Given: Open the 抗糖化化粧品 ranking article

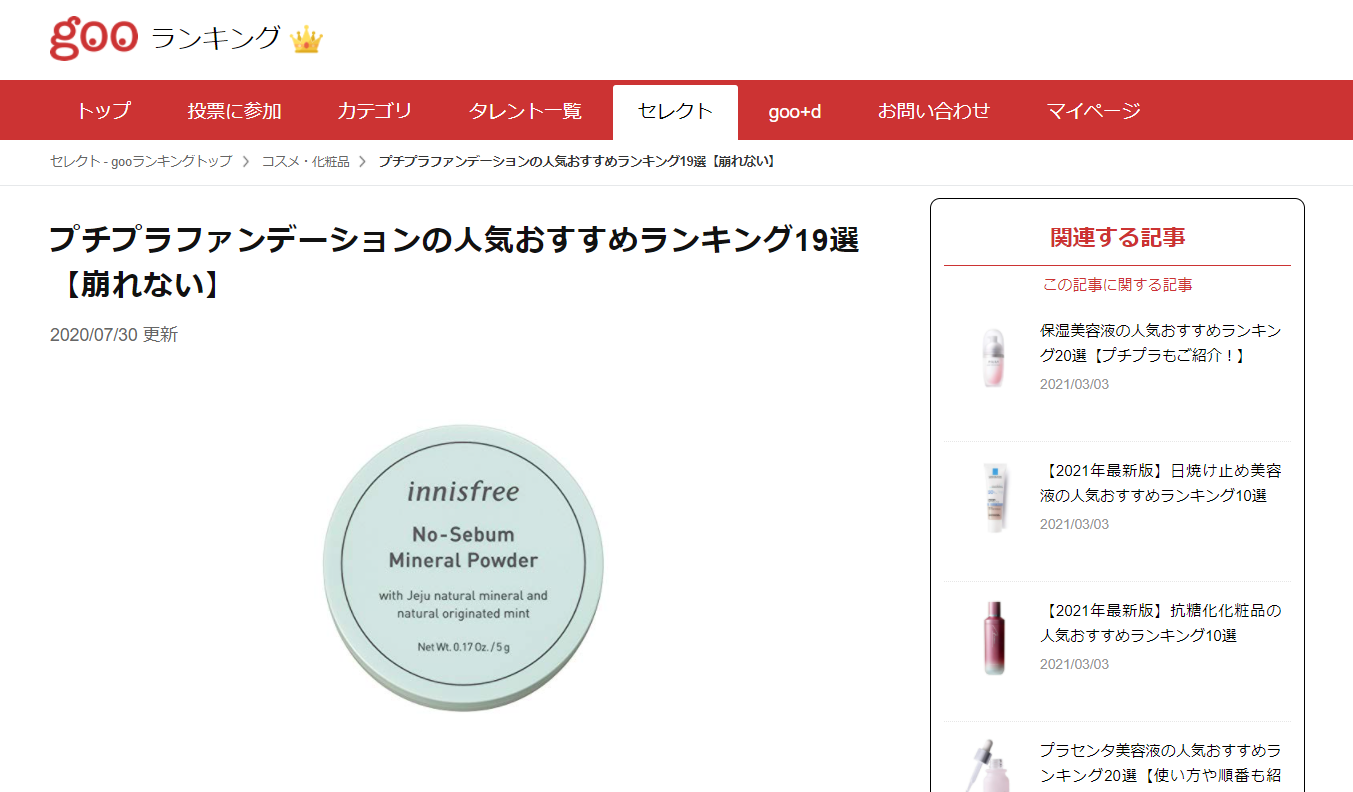Looking at the screenshot, I should point(1160,622).
